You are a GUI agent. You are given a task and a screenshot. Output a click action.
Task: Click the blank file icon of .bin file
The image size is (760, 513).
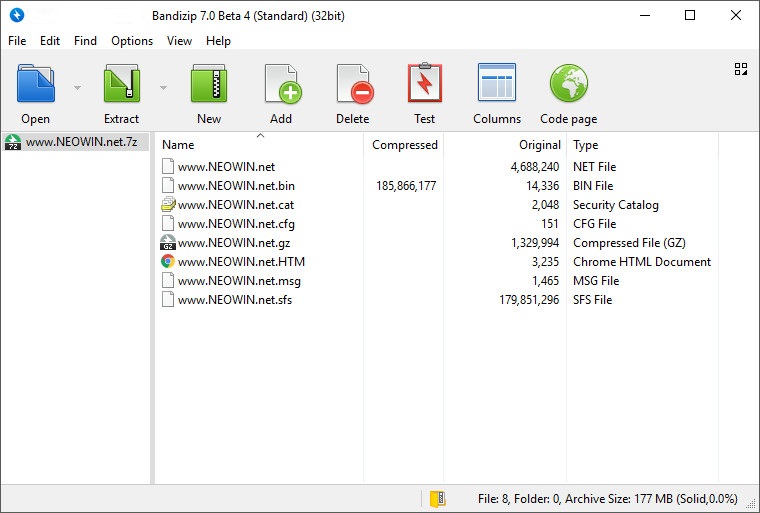tap(168, 185)
